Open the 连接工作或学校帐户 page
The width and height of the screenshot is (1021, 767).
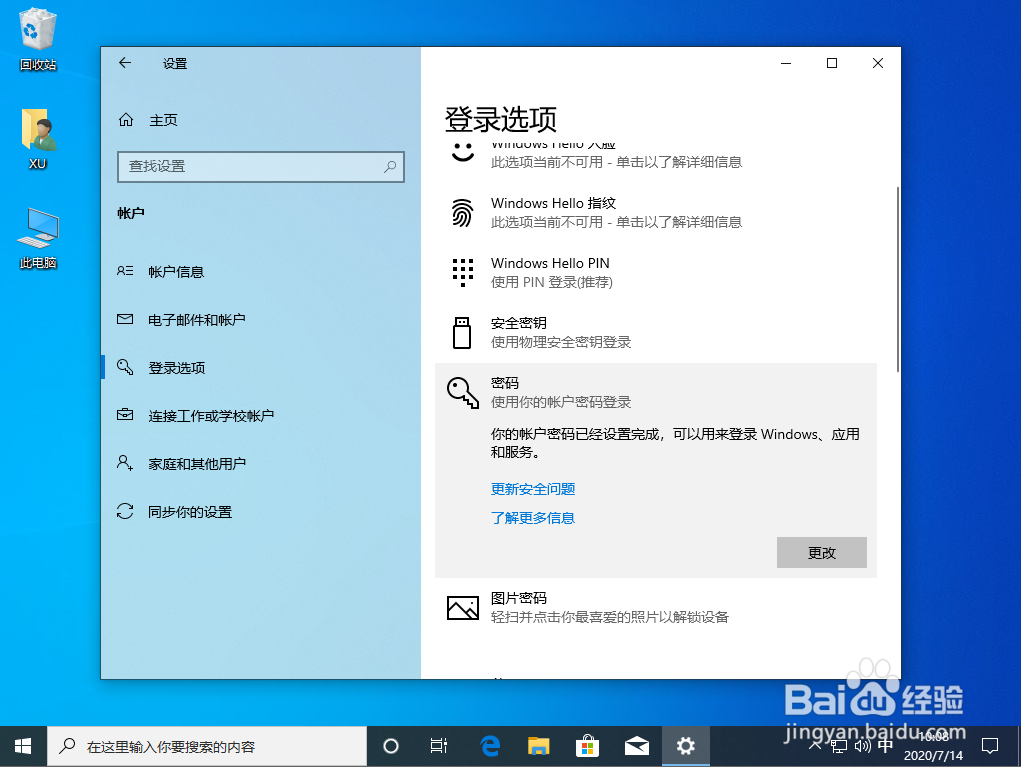coord(210,415)
